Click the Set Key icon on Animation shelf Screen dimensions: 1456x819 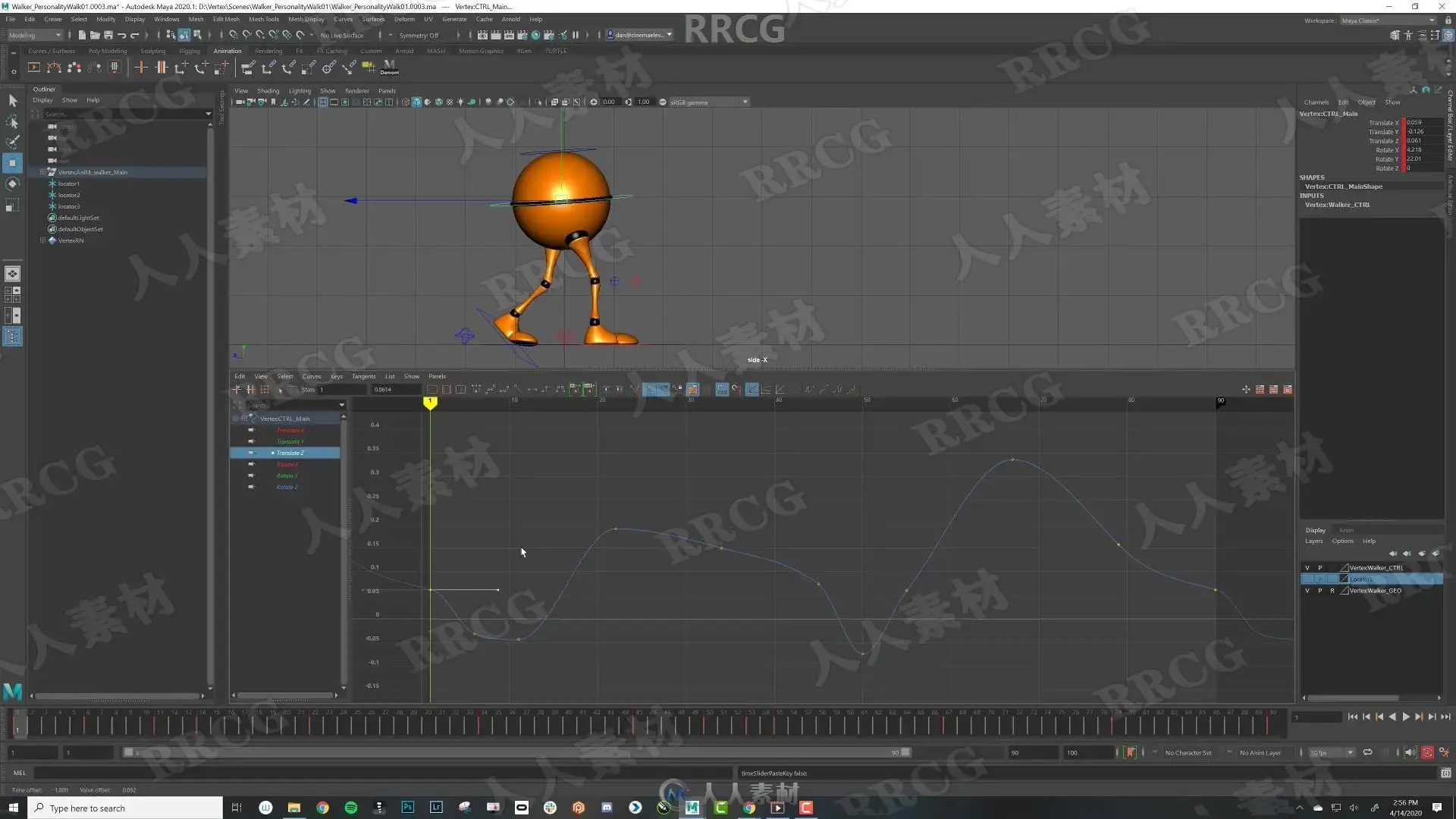pos(140,67)
